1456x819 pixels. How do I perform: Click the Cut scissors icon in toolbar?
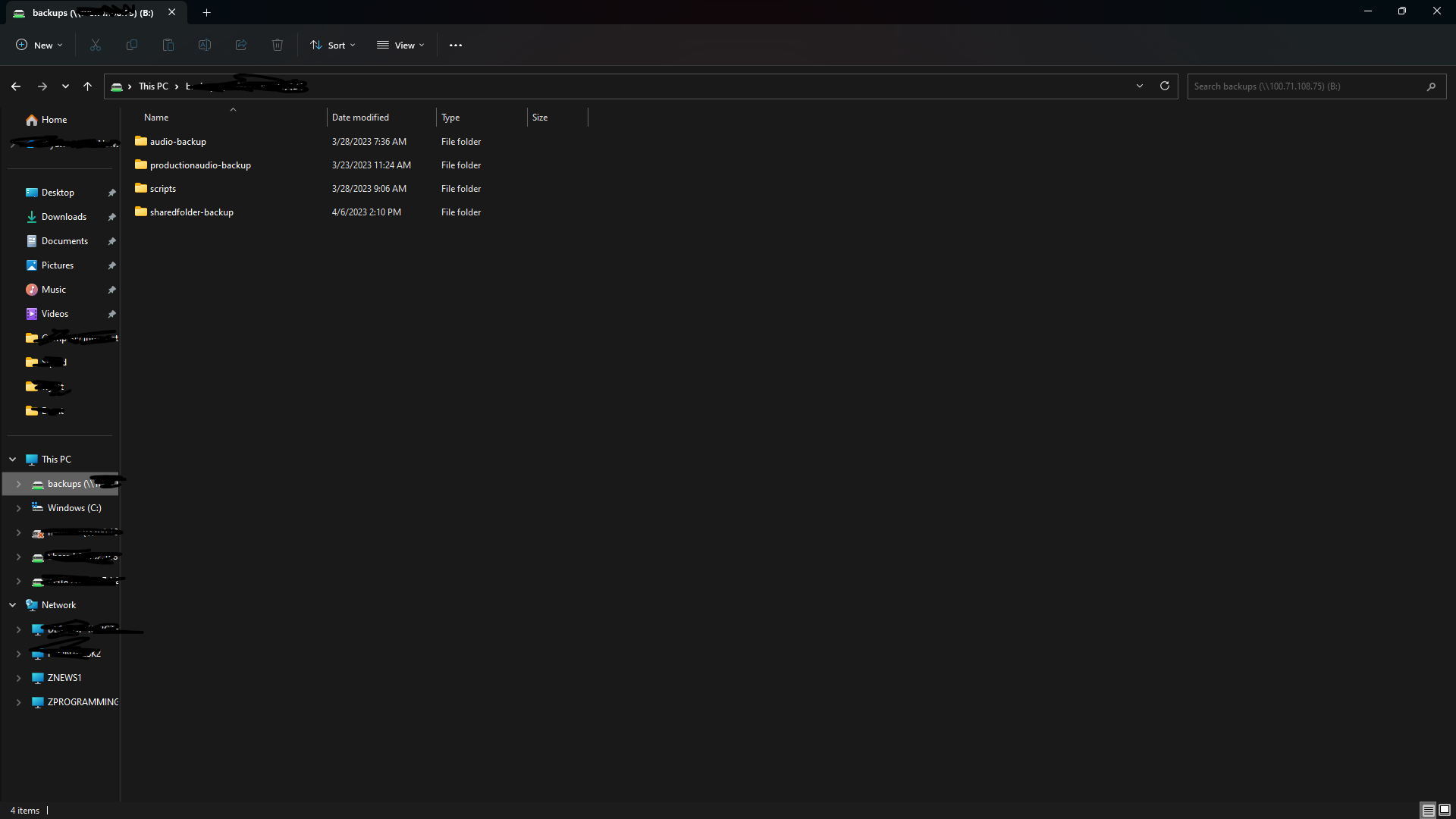click(96, 45)
